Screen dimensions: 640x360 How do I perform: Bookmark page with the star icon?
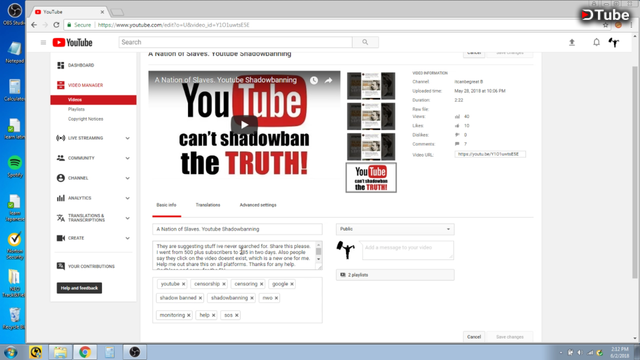(x=605, y=25)
